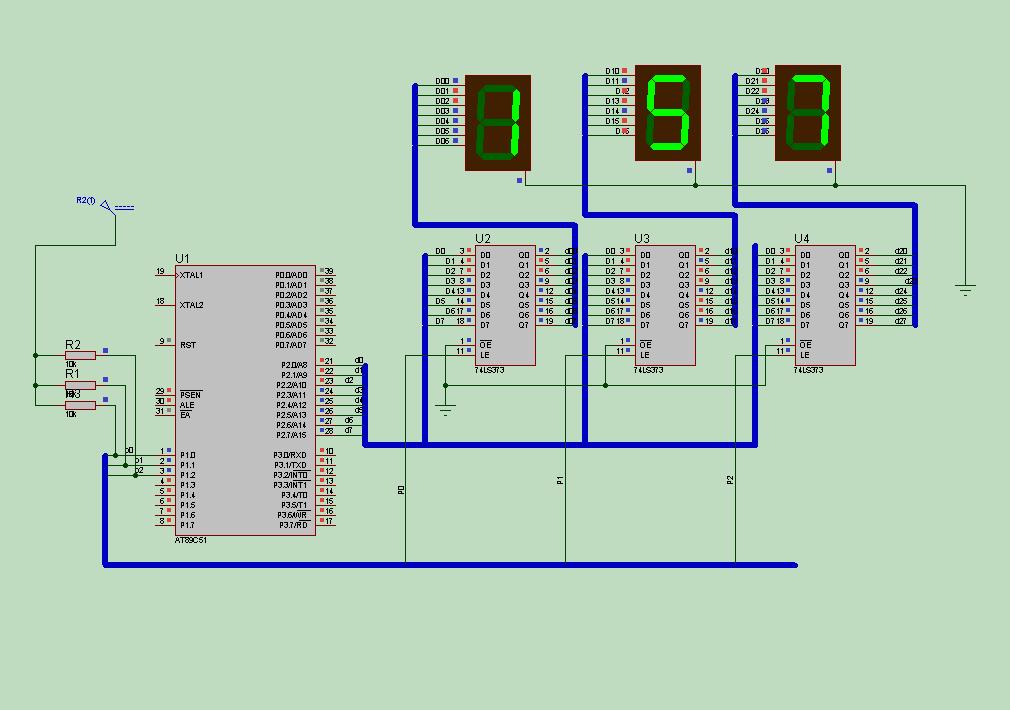Click the ALE pin label on U1
This screenshot has height=710, width=1010.
coord(187,405)
